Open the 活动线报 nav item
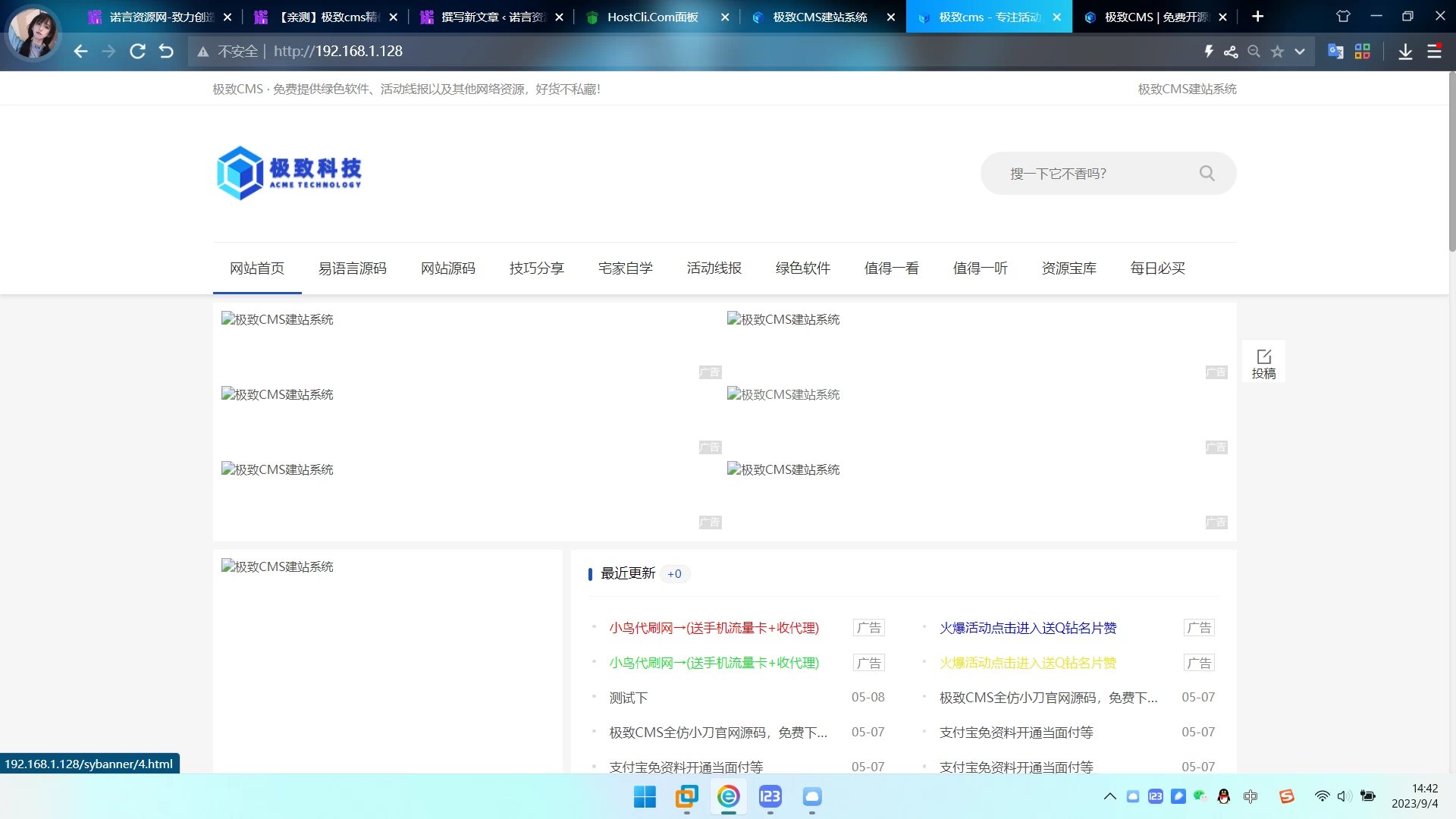This screenshot has width=1456, height=819. 714,268
